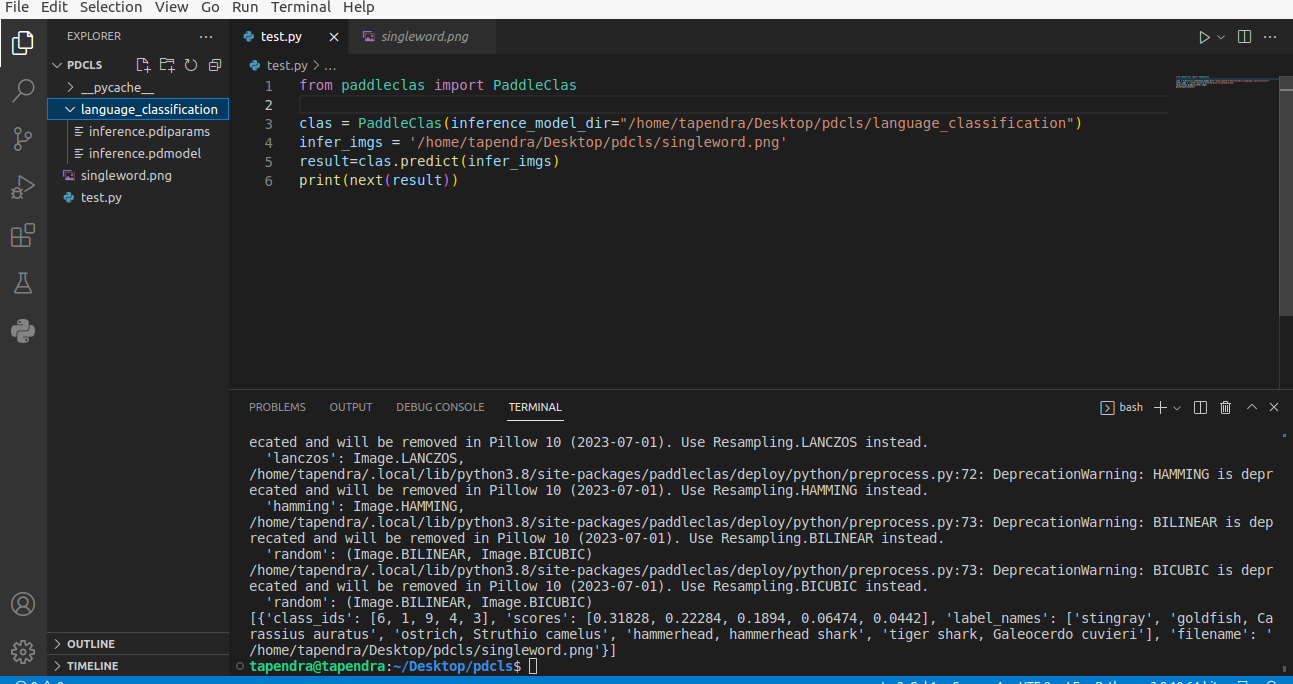The image size is (1293, 684).
Task: Open the File menu
Action: coord(17,7)
